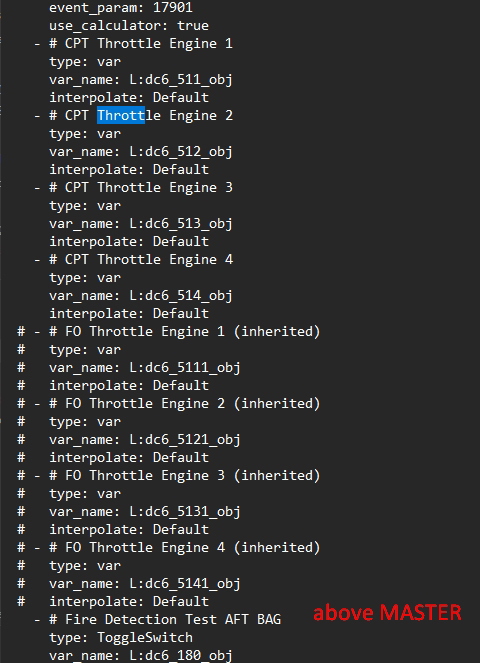480x663 pixels.
Task: Click the highlighted "Thrott" text selection
Action: 121,115
